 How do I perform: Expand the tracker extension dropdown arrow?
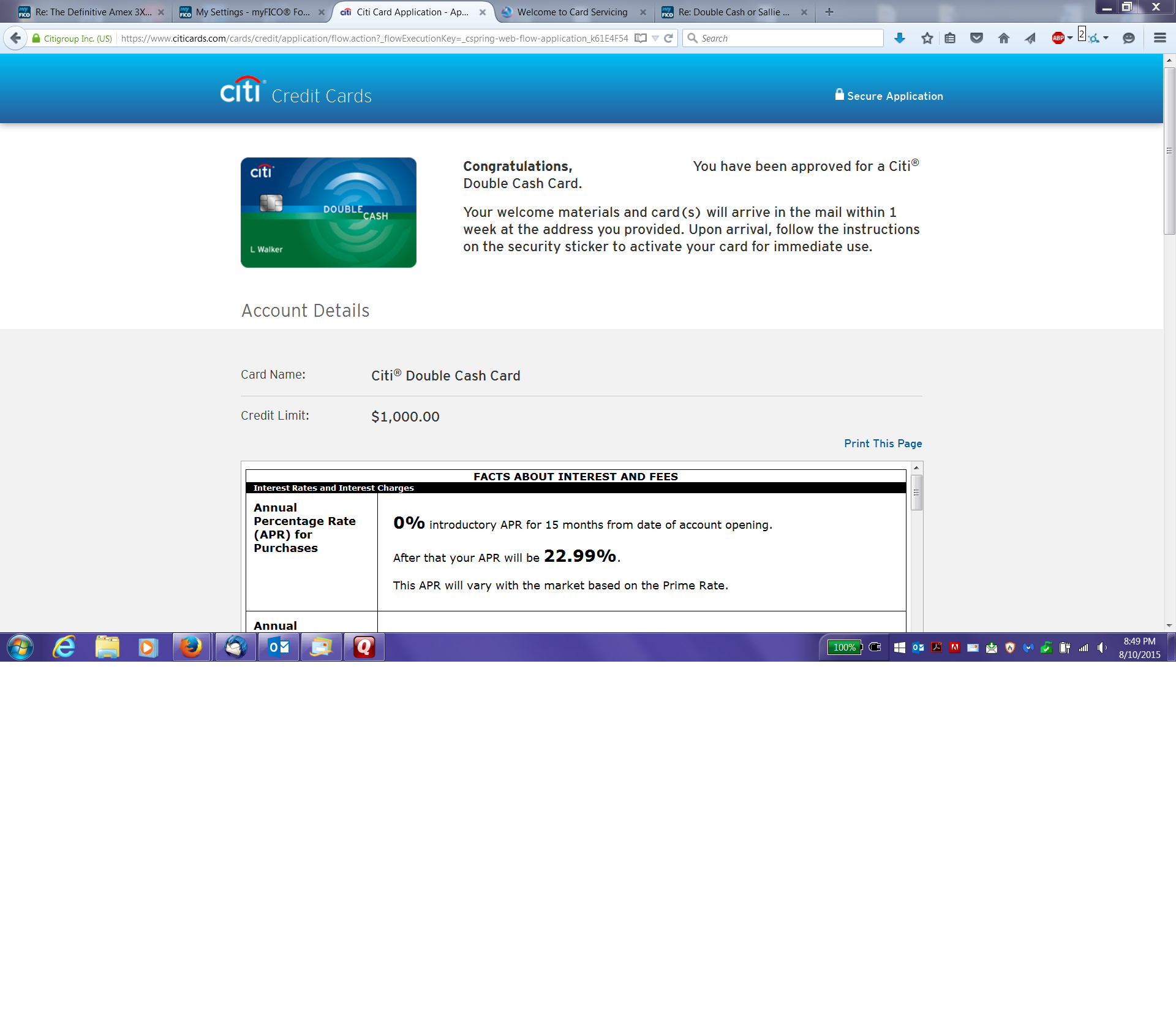click(x=1106, y=38)
